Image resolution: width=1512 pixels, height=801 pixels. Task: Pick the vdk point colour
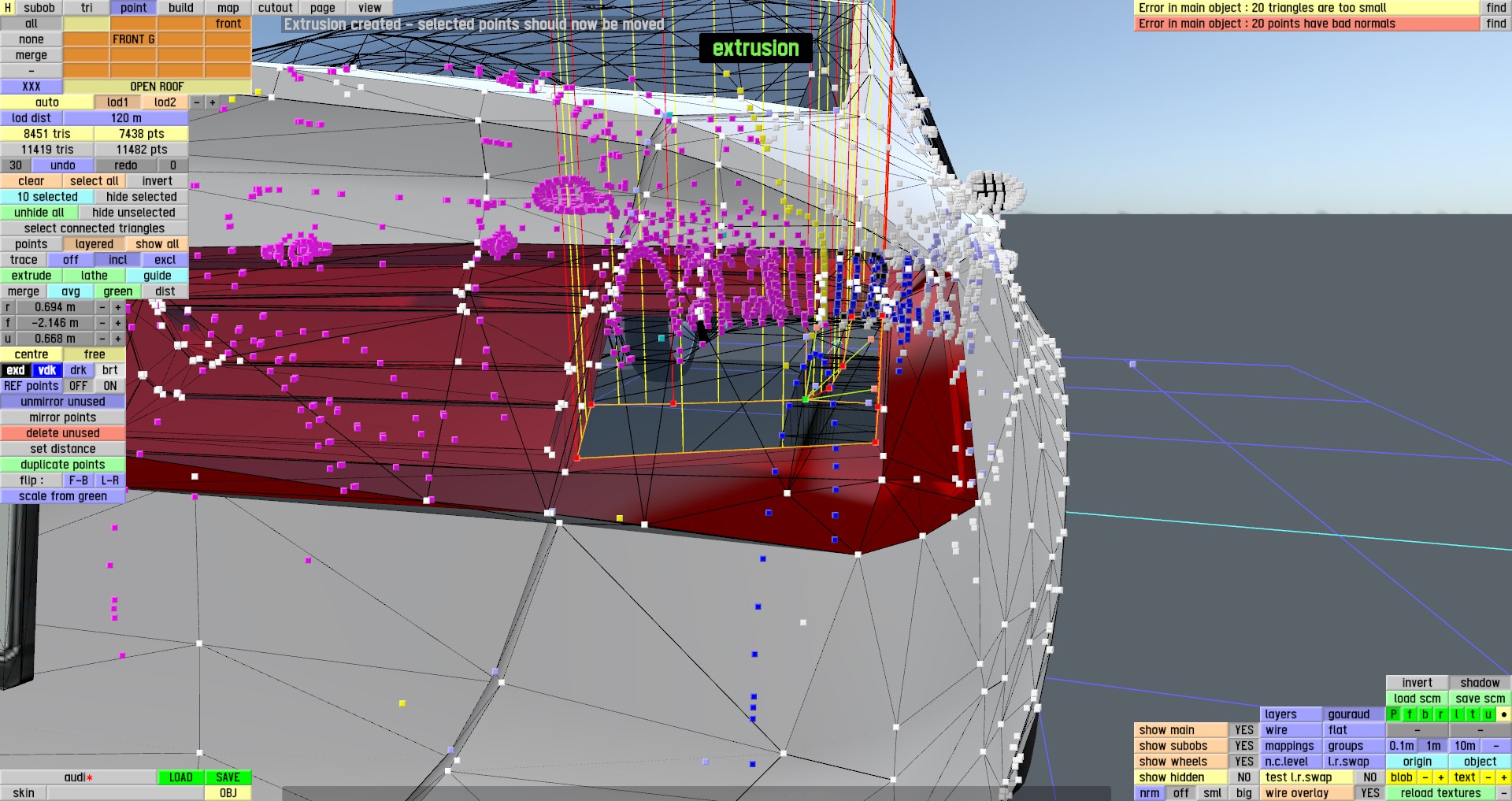coord(47,370)
